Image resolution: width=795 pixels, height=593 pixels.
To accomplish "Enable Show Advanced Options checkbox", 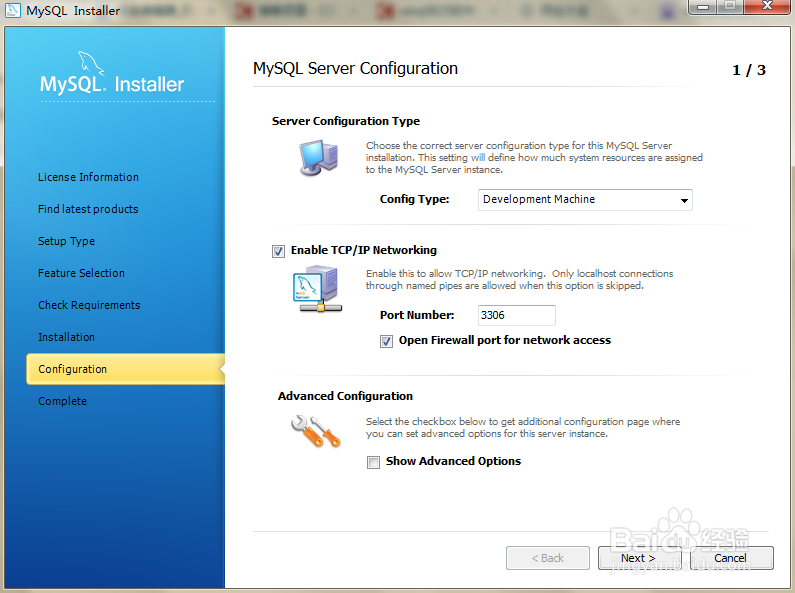I will 374,462.
